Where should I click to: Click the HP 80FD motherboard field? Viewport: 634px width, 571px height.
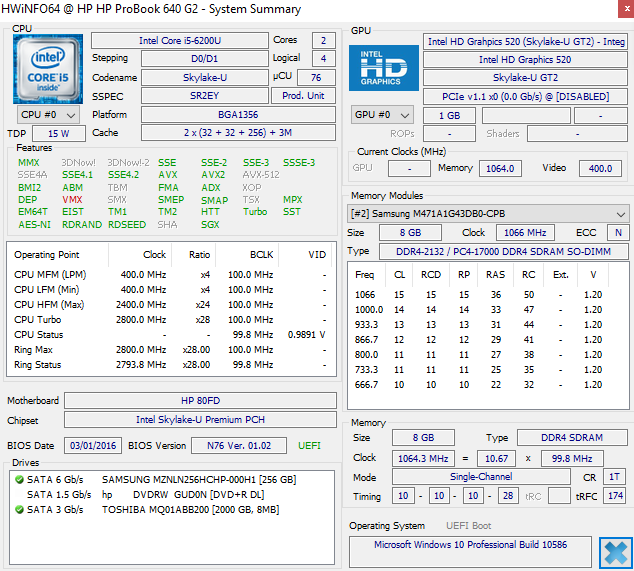point(201,400)
